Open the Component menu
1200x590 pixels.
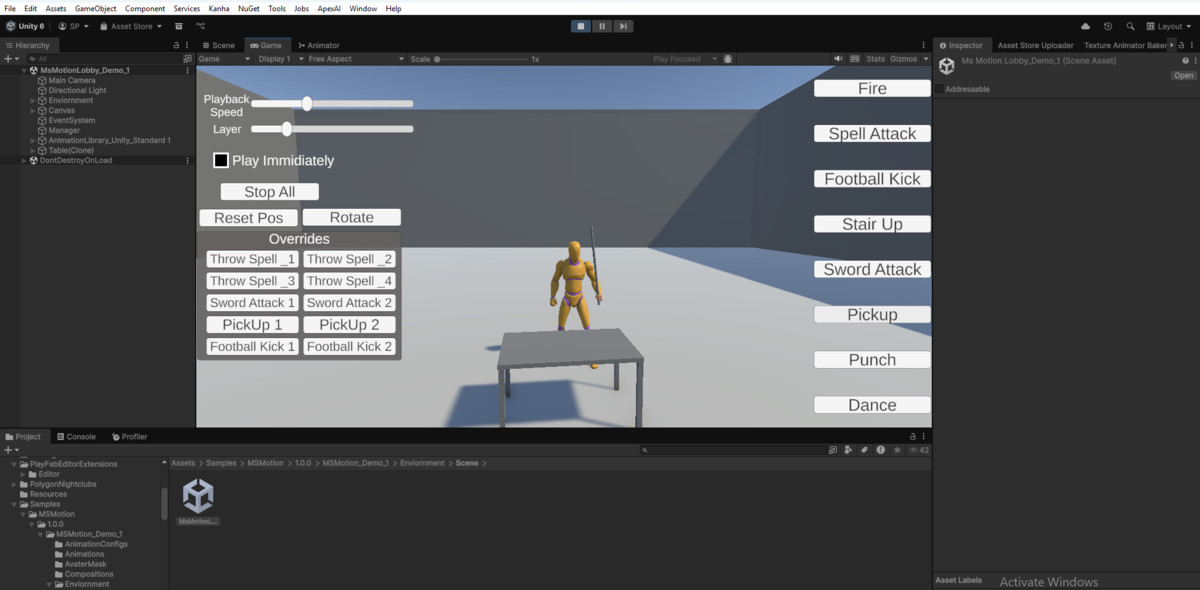pos(145,8)
